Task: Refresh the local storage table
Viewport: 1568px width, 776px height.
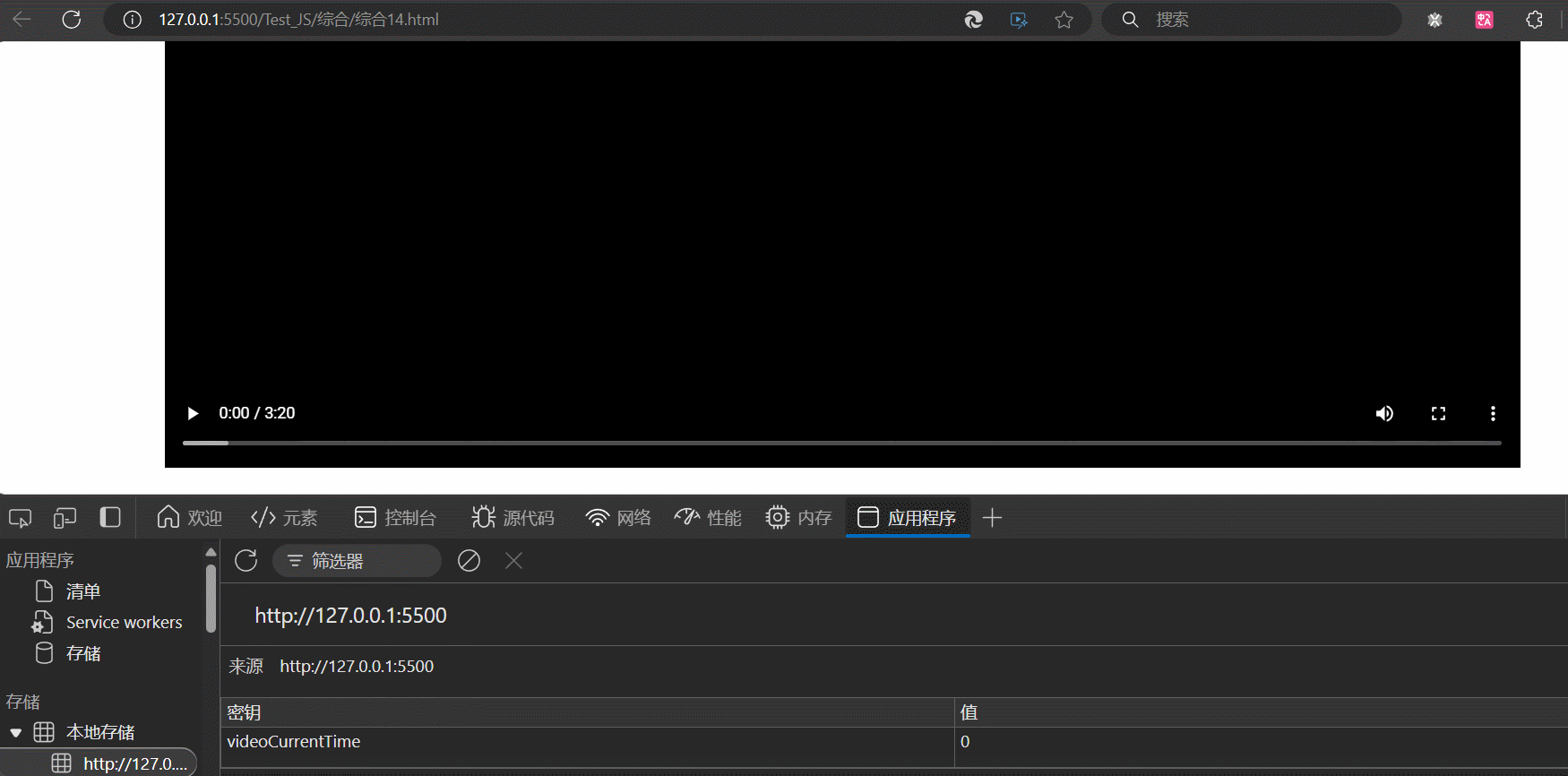Action: [x=246, y=561]
